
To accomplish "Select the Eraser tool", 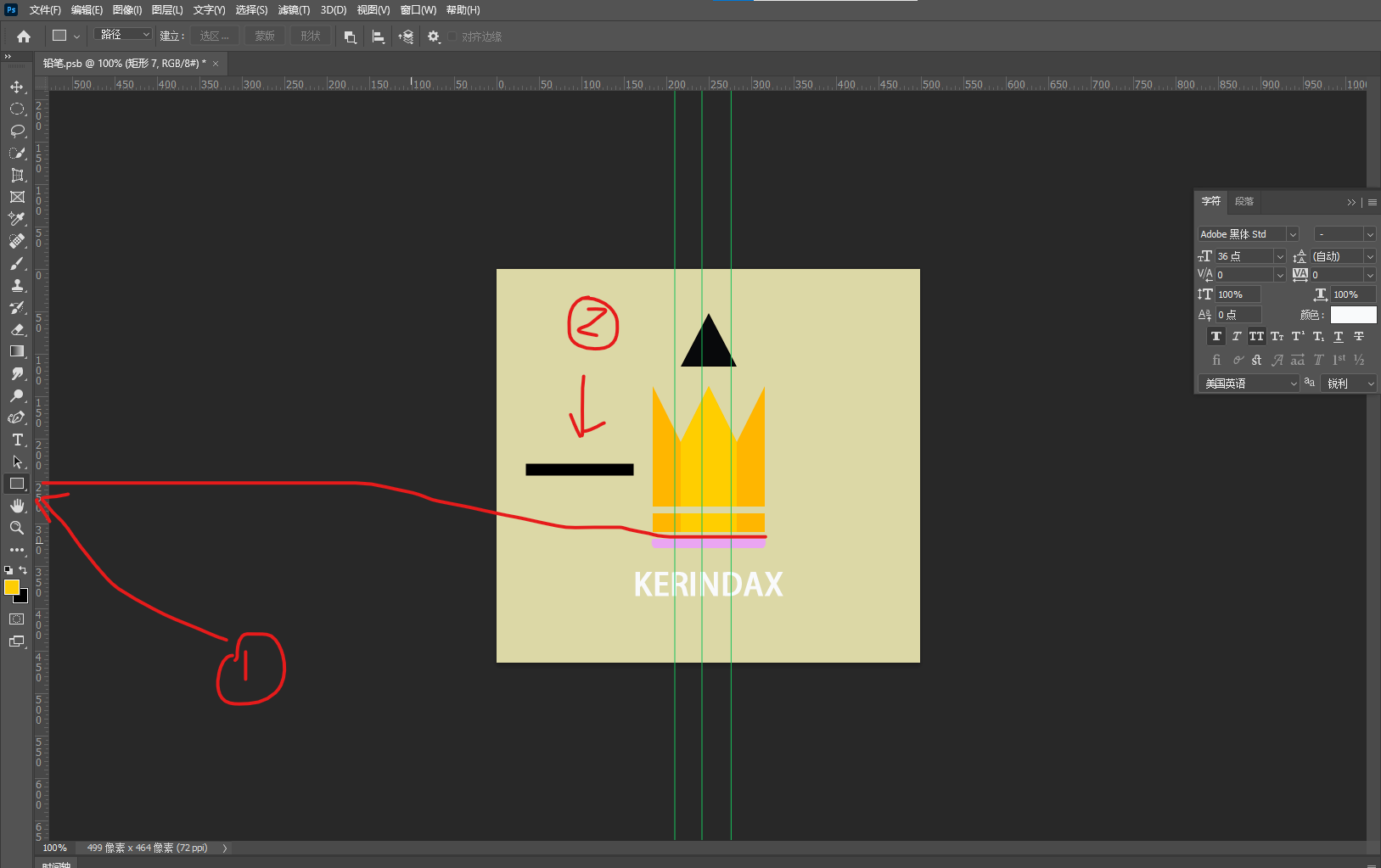I will (17, 329).
